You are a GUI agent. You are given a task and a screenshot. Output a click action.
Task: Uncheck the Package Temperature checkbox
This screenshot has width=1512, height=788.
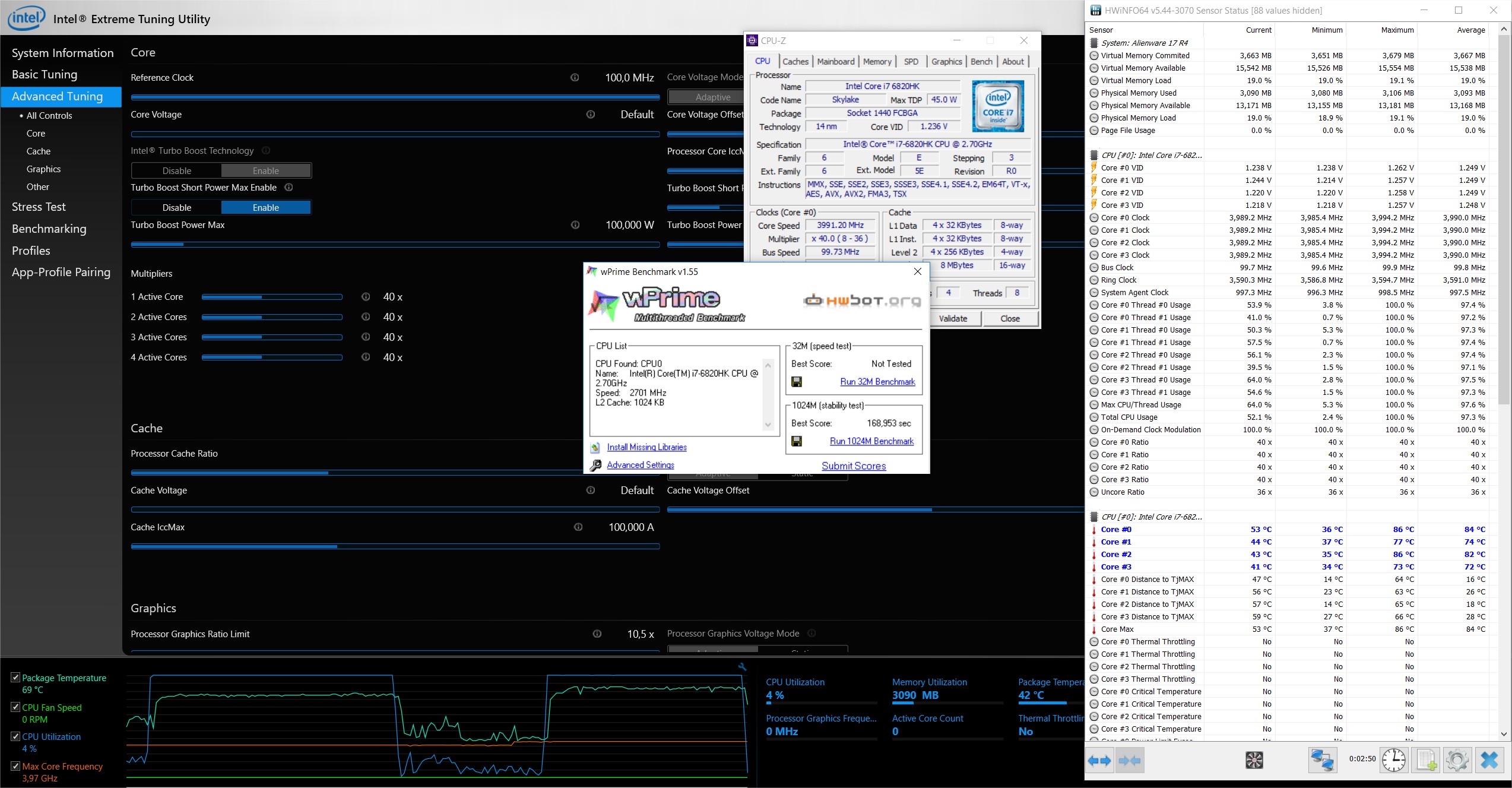click(15, 678)
